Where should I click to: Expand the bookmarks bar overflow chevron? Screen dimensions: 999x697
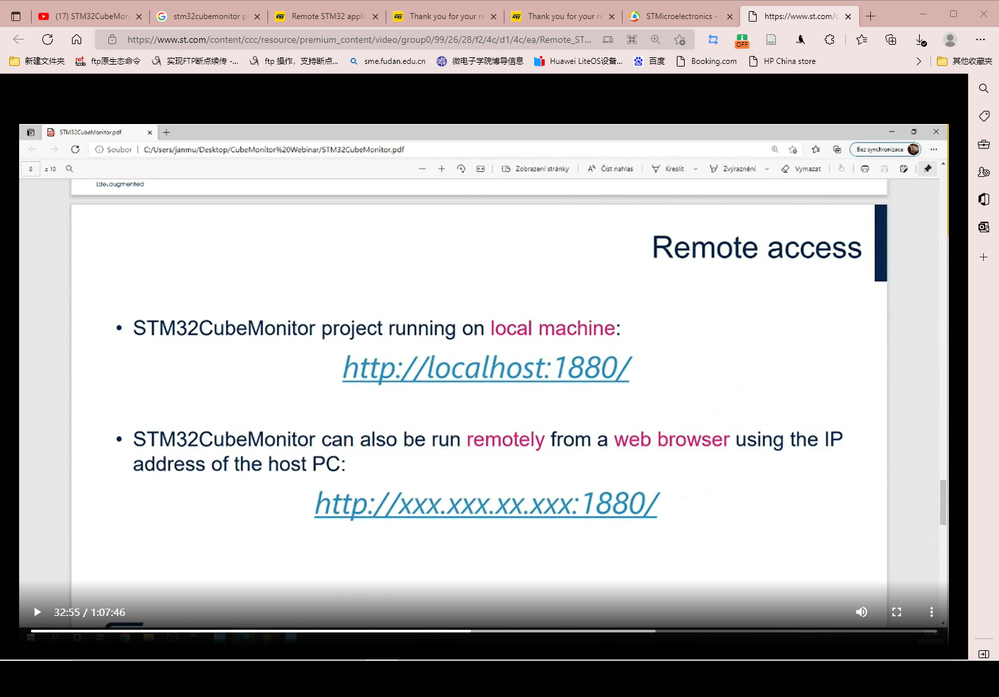[918, 61]
